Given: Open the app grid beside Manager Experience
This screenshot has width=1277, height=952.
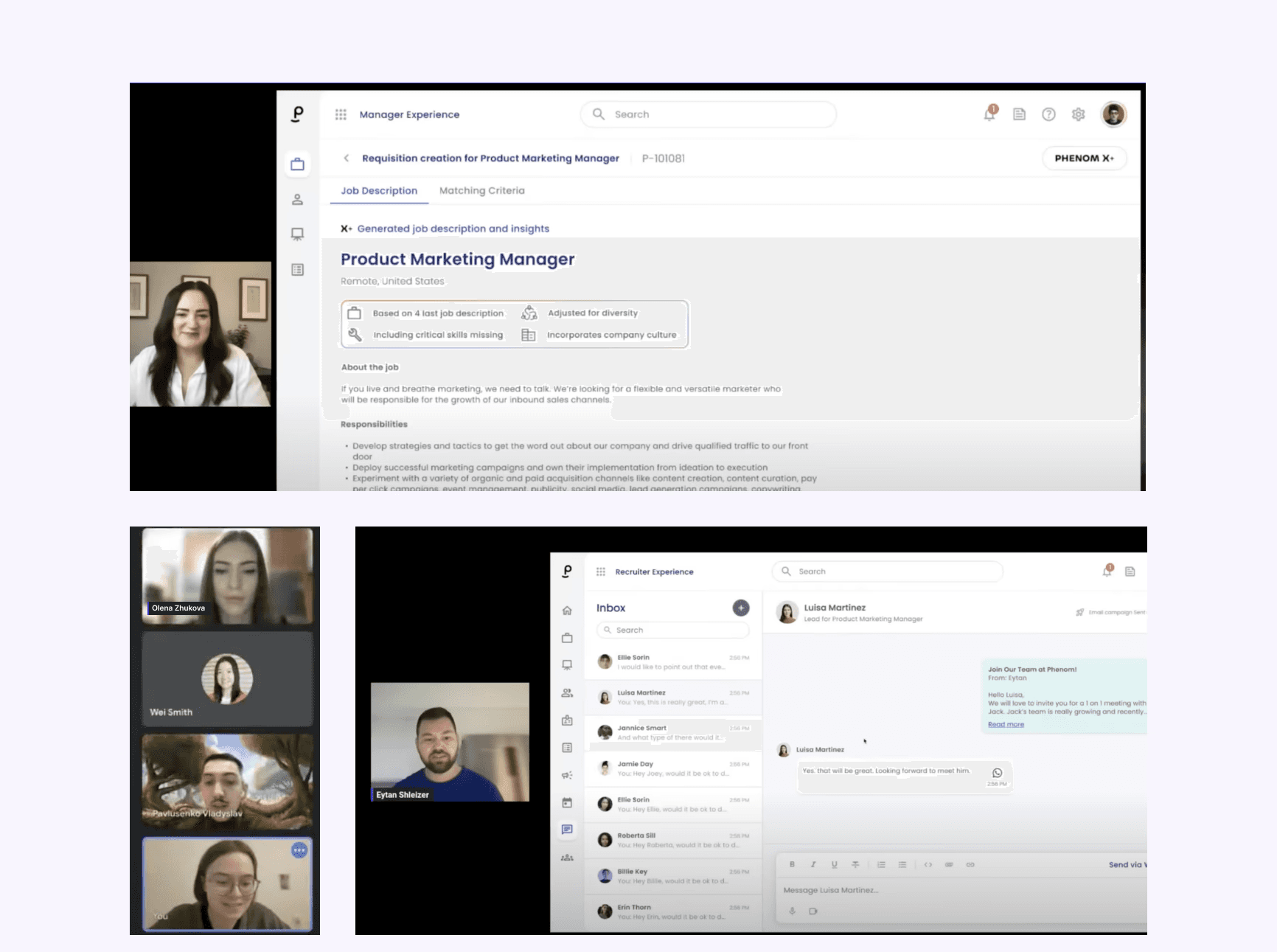Looking at the screenshot, I should point(341,114).
